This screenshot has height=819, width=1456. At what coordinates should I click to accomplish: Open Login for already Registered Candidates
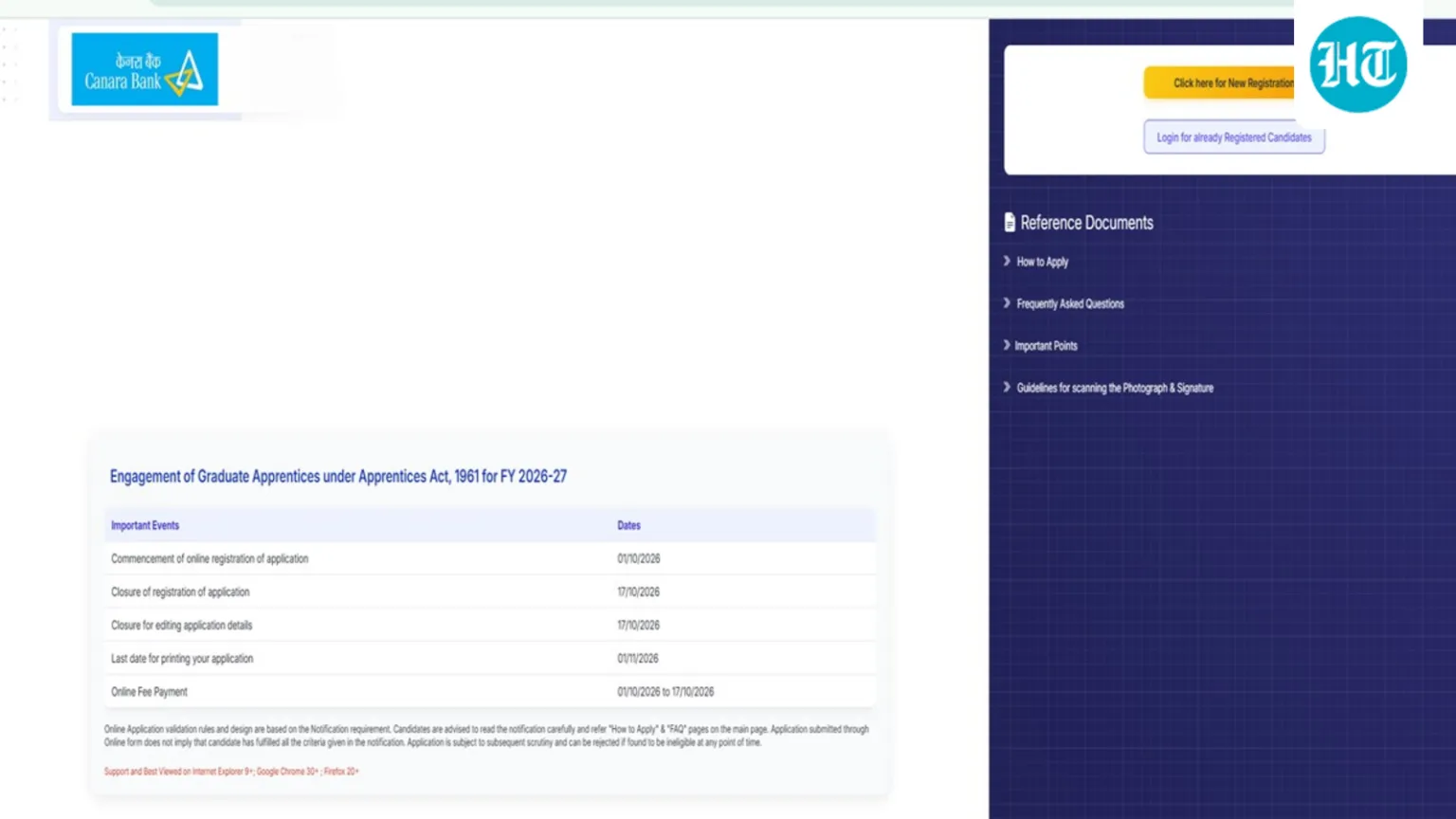[x=1234, y=137]
